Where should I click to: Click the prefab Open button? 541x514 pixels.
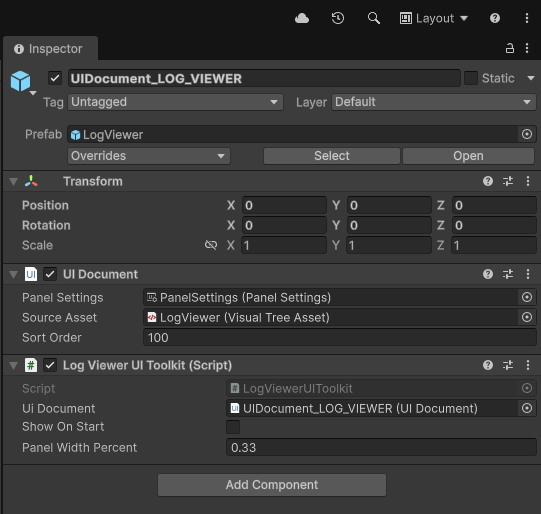tap(468, 156)
